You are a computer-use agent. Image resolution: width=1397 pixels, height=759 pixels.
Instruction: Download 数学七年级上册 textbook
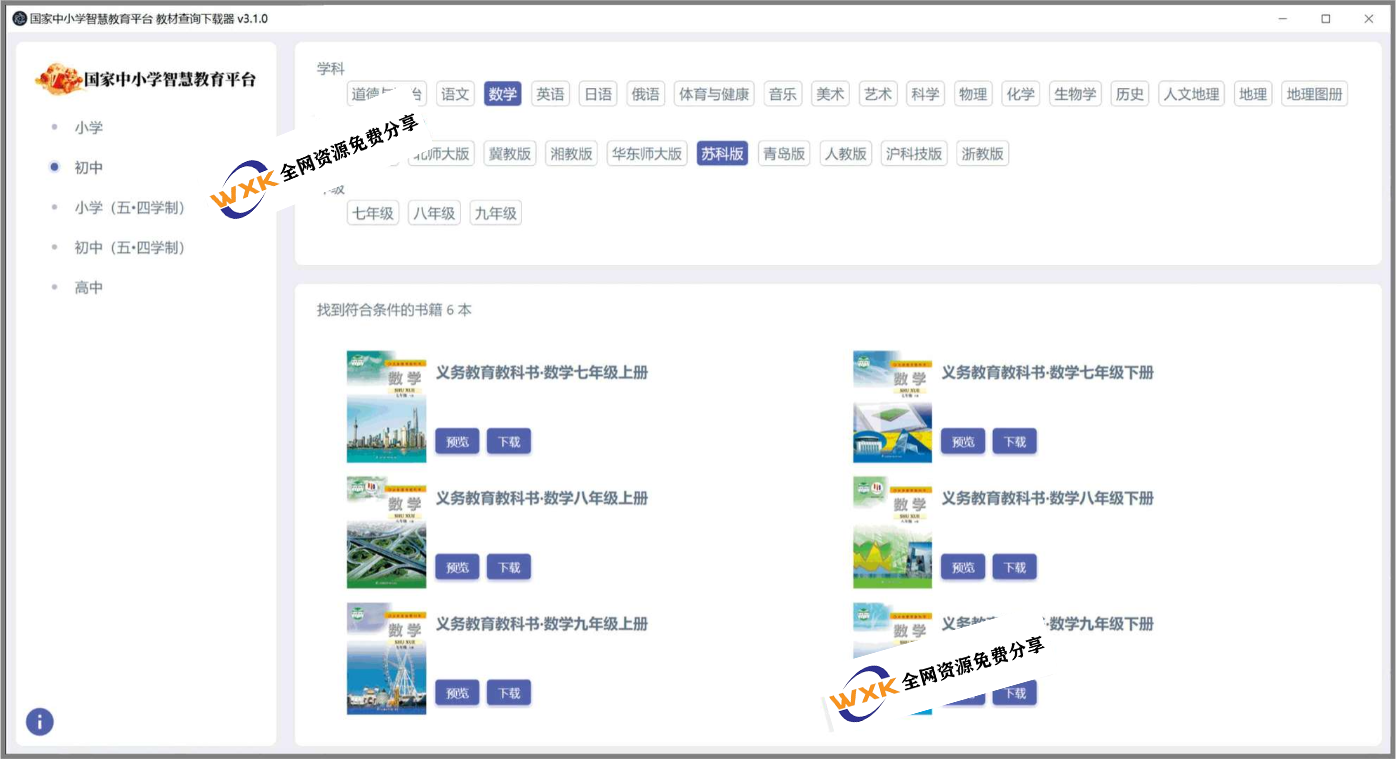coord(509,442)
